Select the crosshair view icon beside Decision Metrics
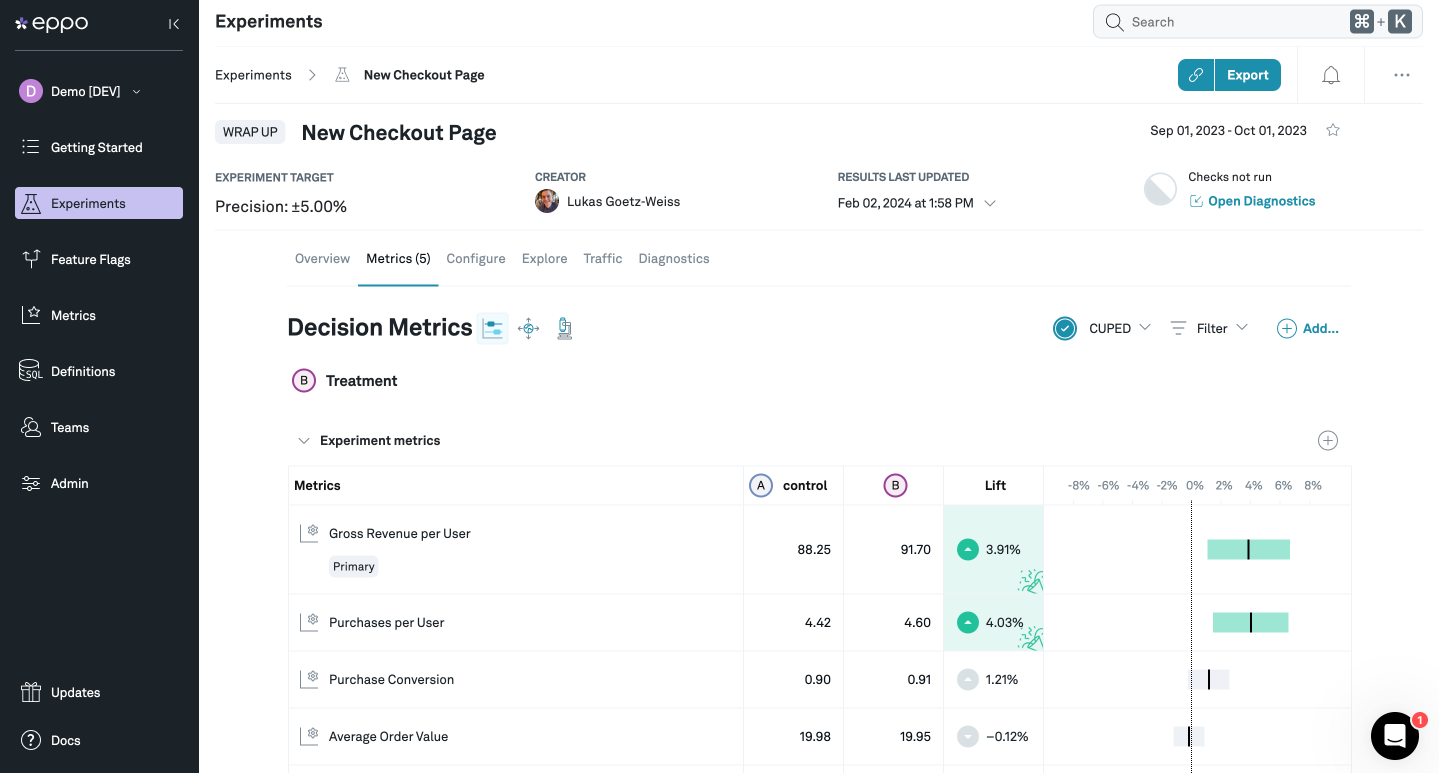 529,328
